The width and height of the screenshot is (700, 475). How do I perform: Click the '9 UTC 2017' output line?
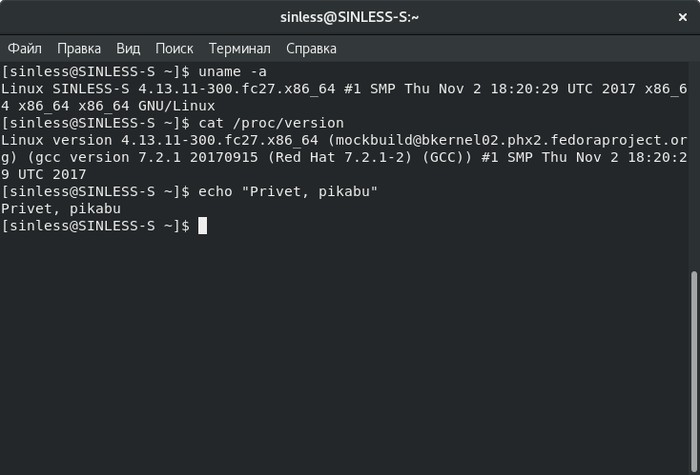pos(44,174)
